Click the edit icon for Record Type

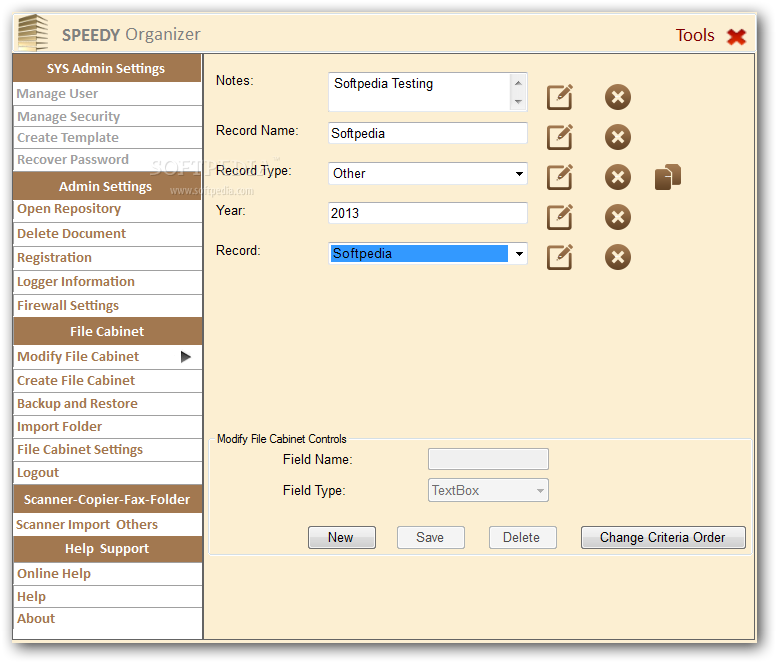coord(559,177)
